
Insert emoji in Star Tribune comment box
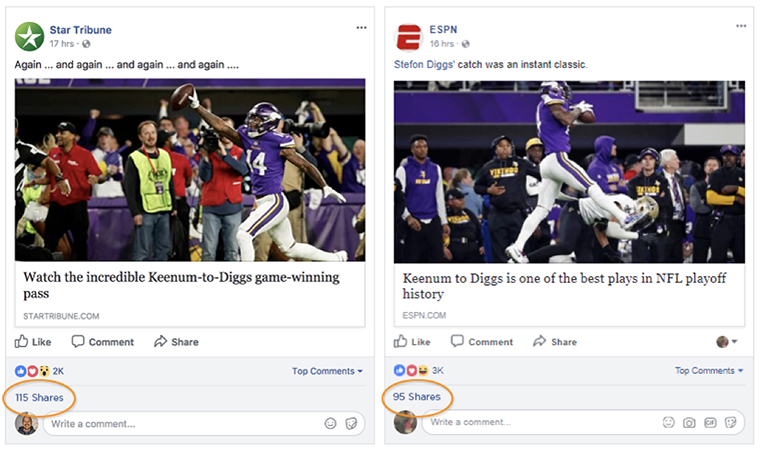coord(331,424)
